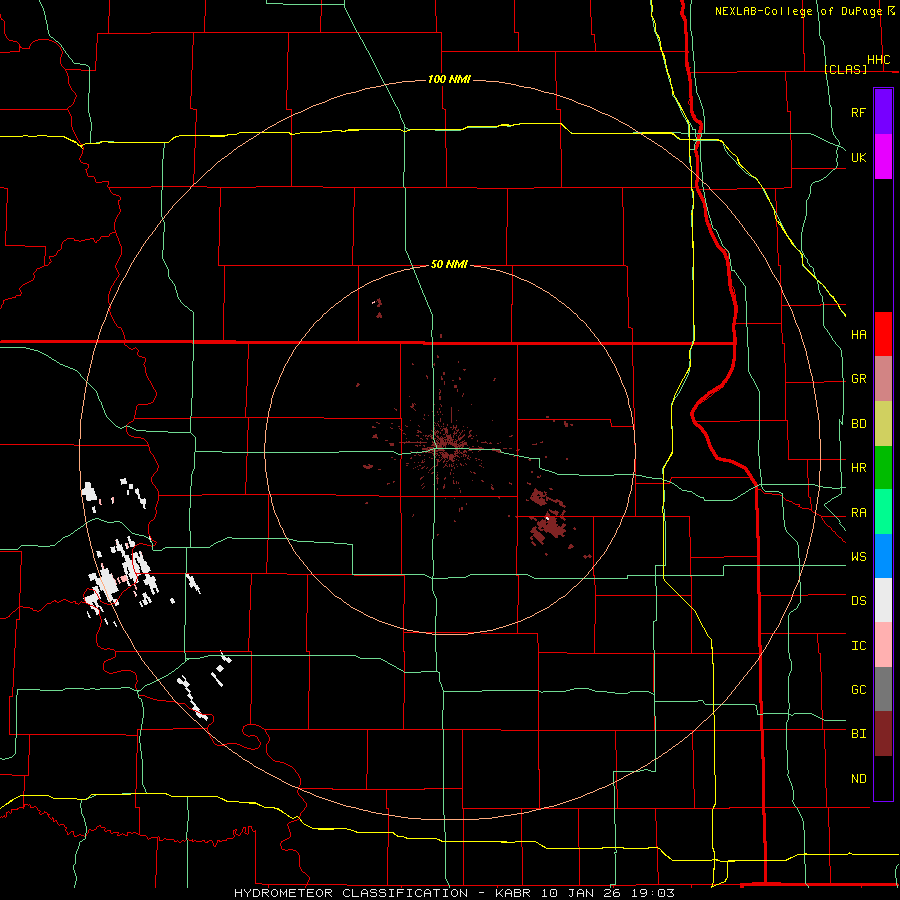Click the BI legend label
Image resolution: width=900 pixels, height=900 pixels.
click(858, 734)
